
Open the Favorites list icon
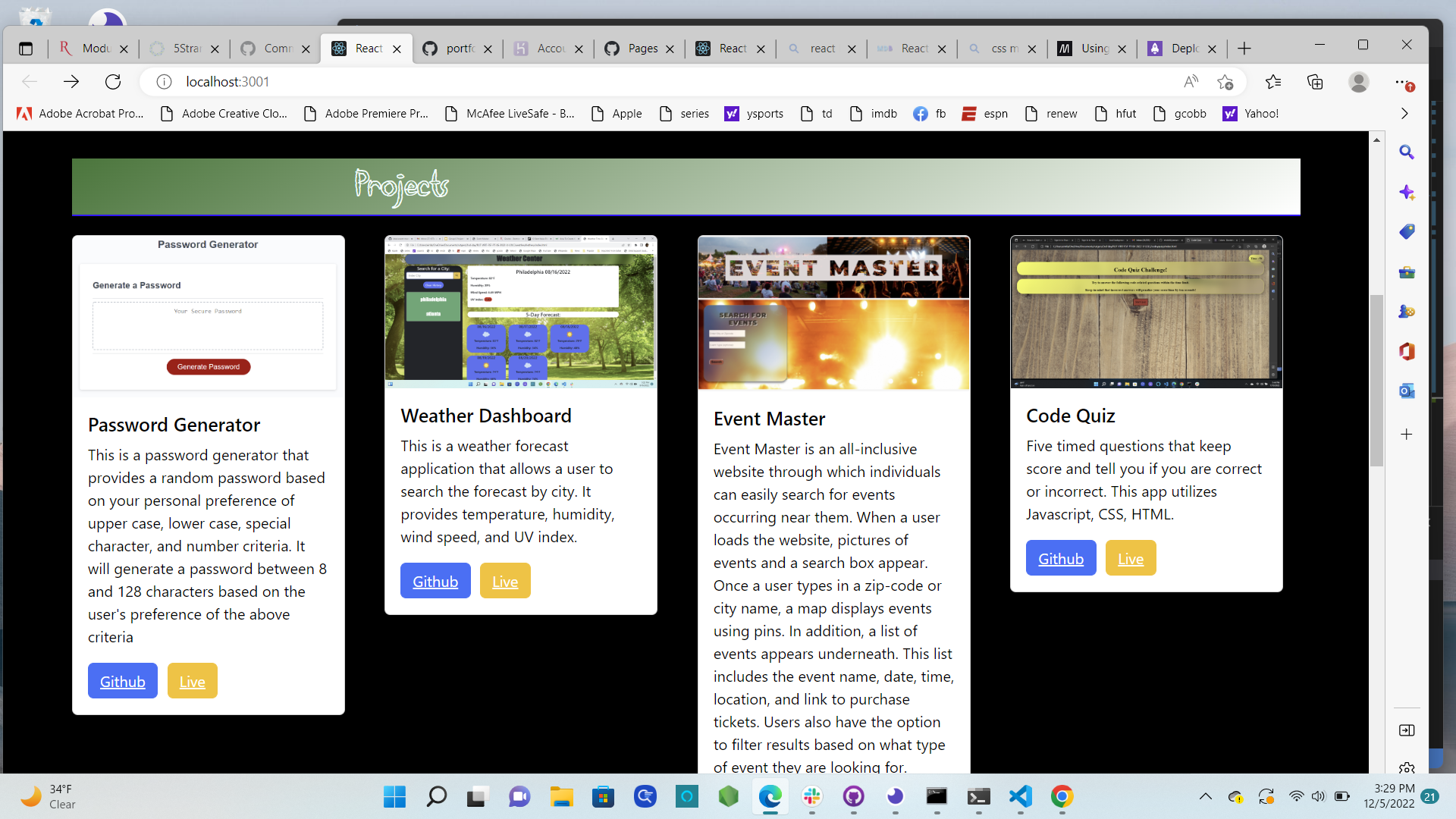1273,82
